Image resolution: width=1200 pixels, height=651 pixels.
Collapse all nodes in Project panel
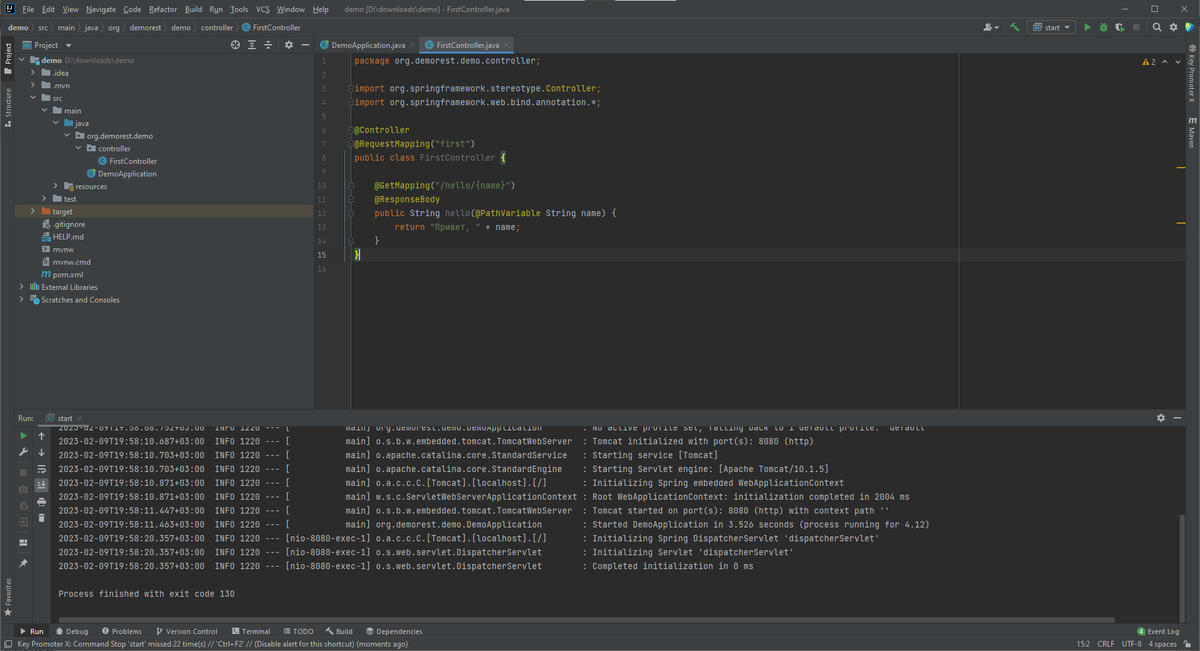point(268,45)
